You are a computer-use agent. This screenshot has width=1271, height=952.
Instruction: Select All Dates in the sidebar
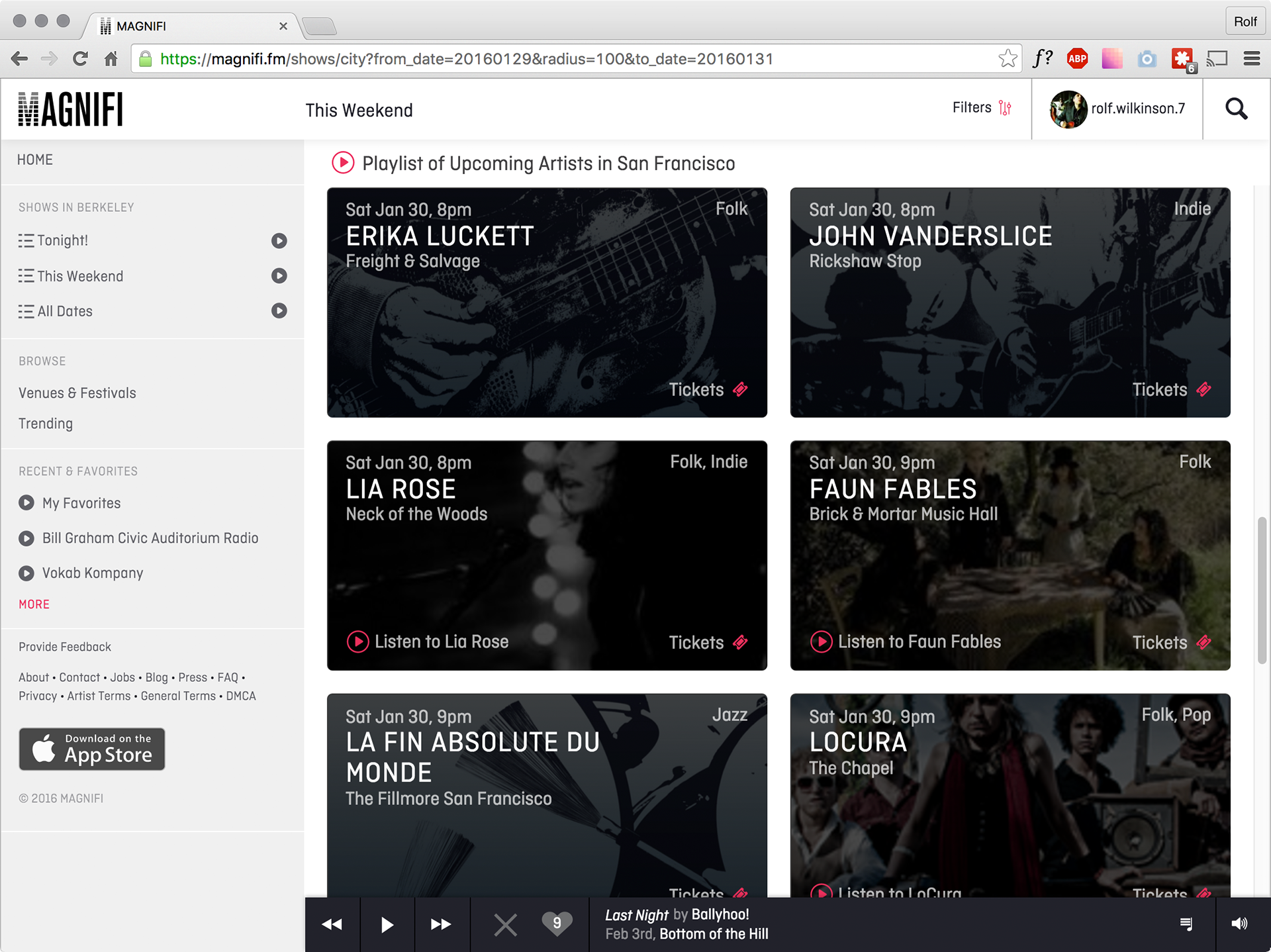coord(65,311)
